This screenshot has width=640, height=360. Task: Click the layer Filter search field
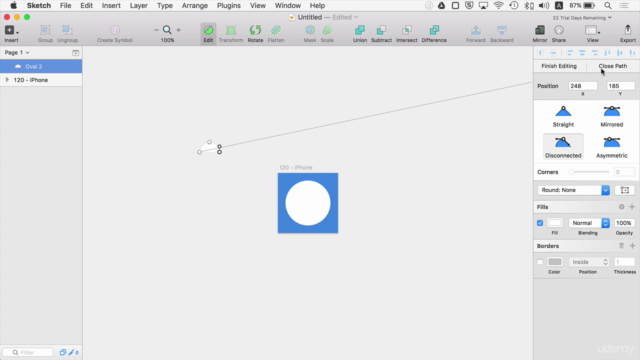(28, 352)
